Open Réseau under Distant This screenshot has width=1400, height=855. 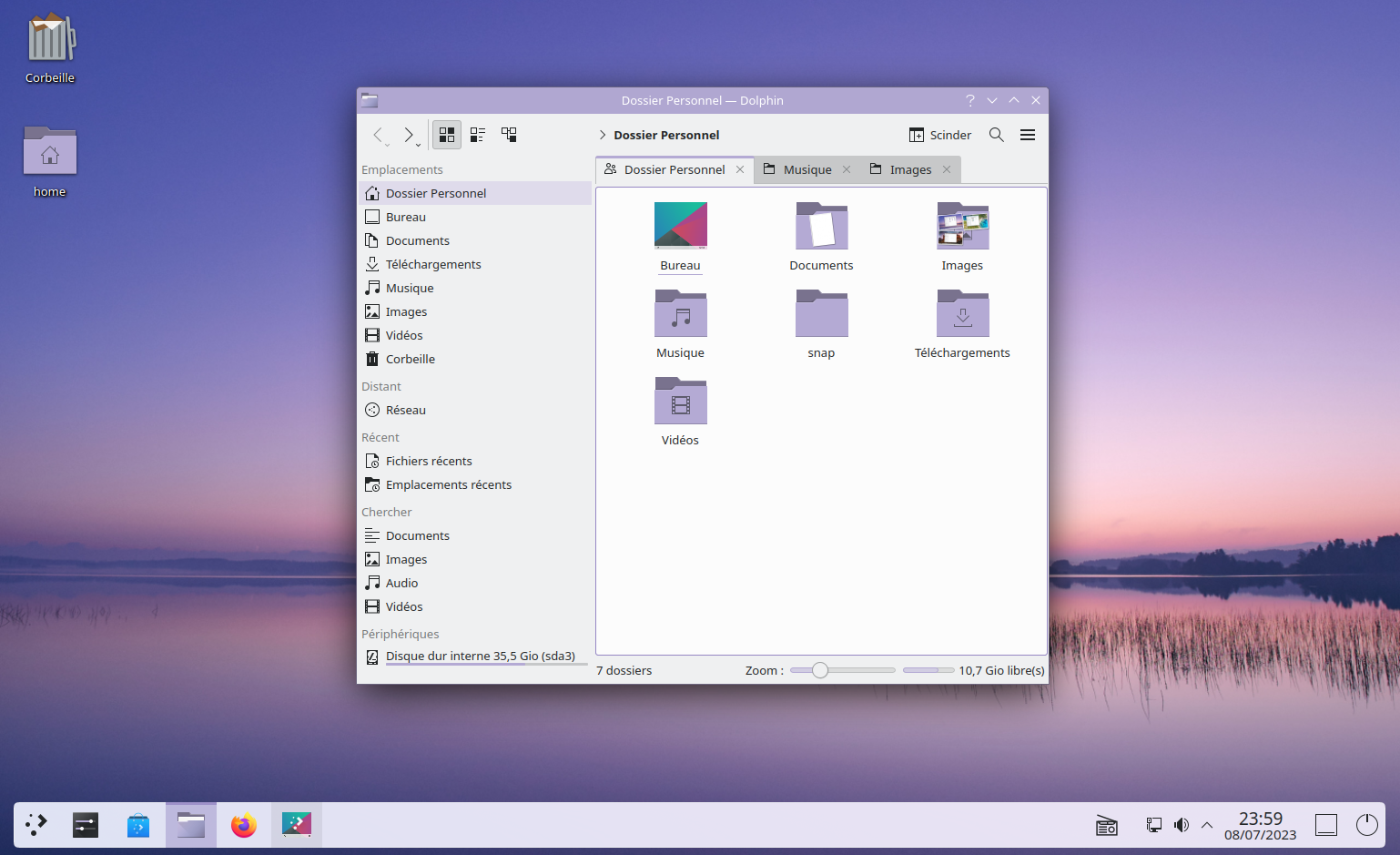pos(405,410)
